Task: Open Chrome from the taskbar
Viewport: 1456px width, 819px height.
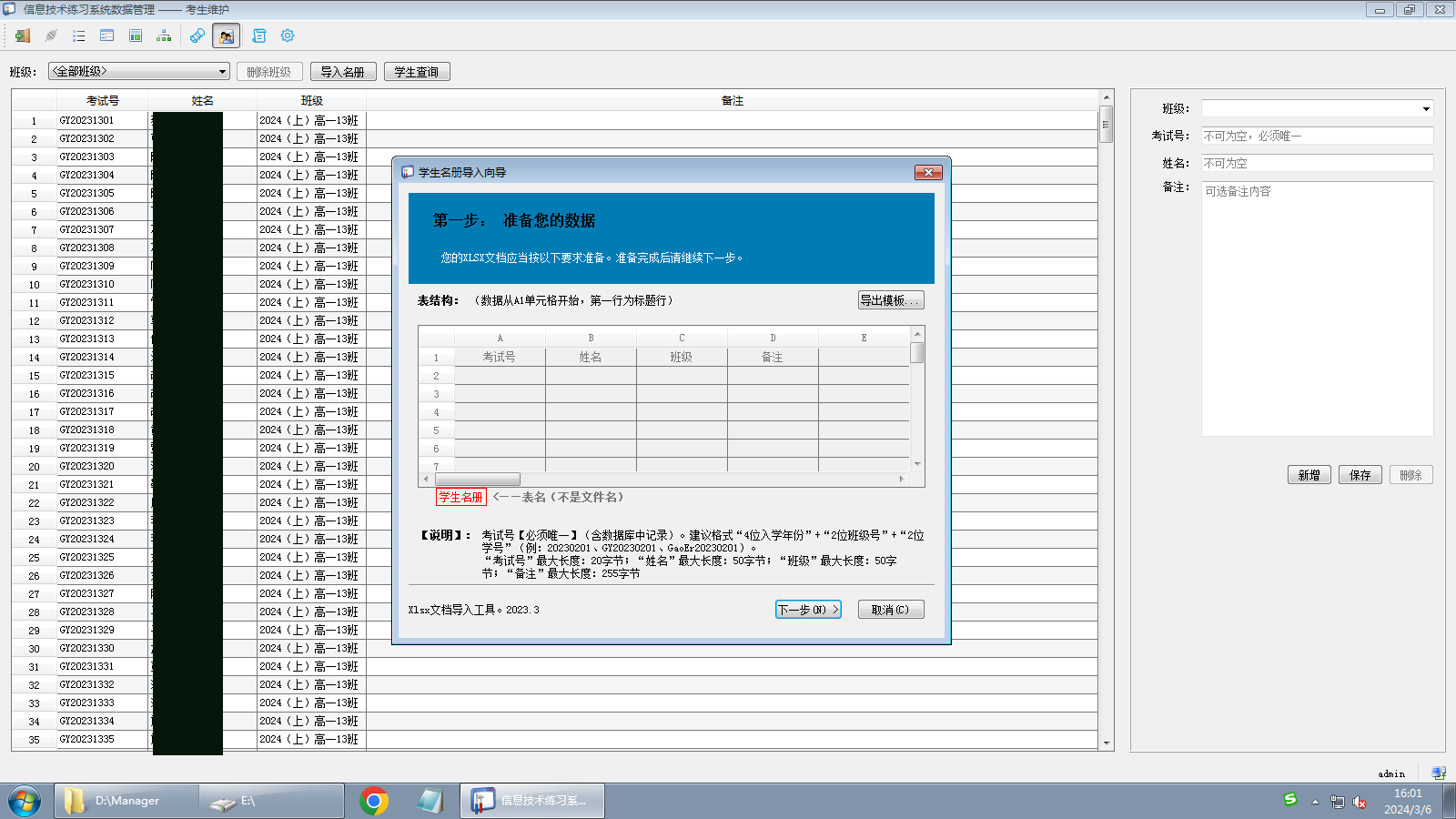Action: pyautogui.click(x=373, y=801)
